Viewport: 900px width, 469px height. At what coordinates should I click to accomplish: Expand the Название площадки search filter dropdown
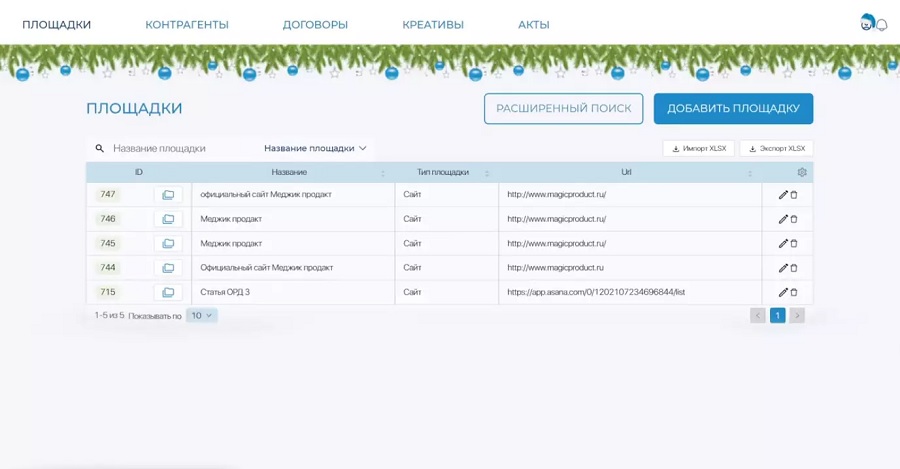pos(315,148)
